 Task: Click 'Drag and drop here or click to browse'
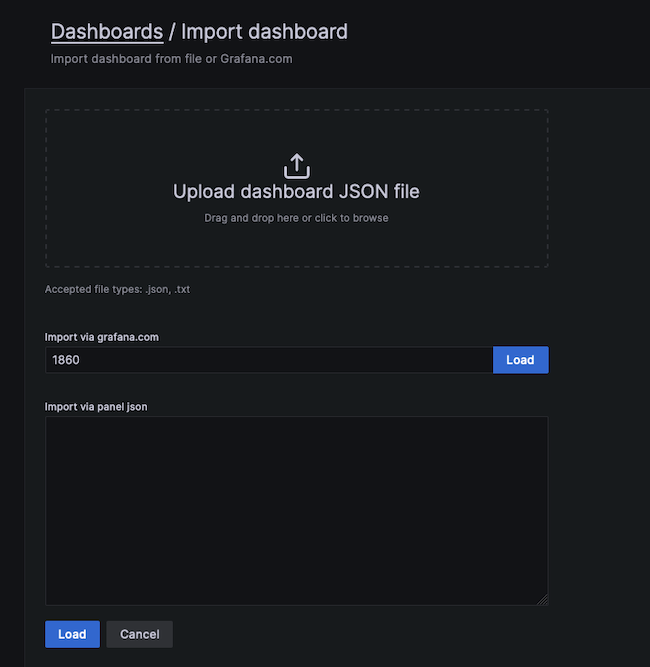click(296, 217)
